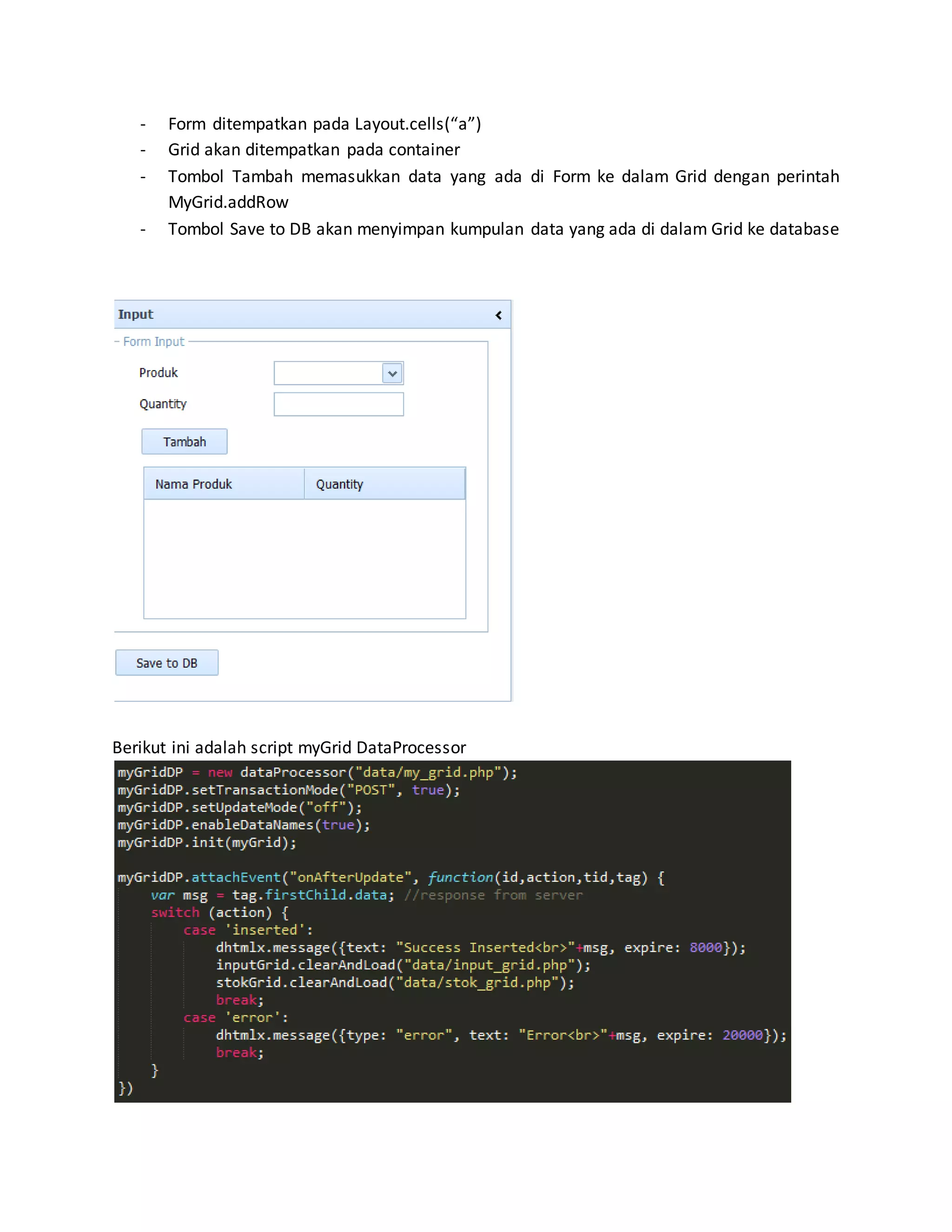This screenshot has height=1232, width=952.
Task: Open the Produk dropdown list
Action: (392, 373)
